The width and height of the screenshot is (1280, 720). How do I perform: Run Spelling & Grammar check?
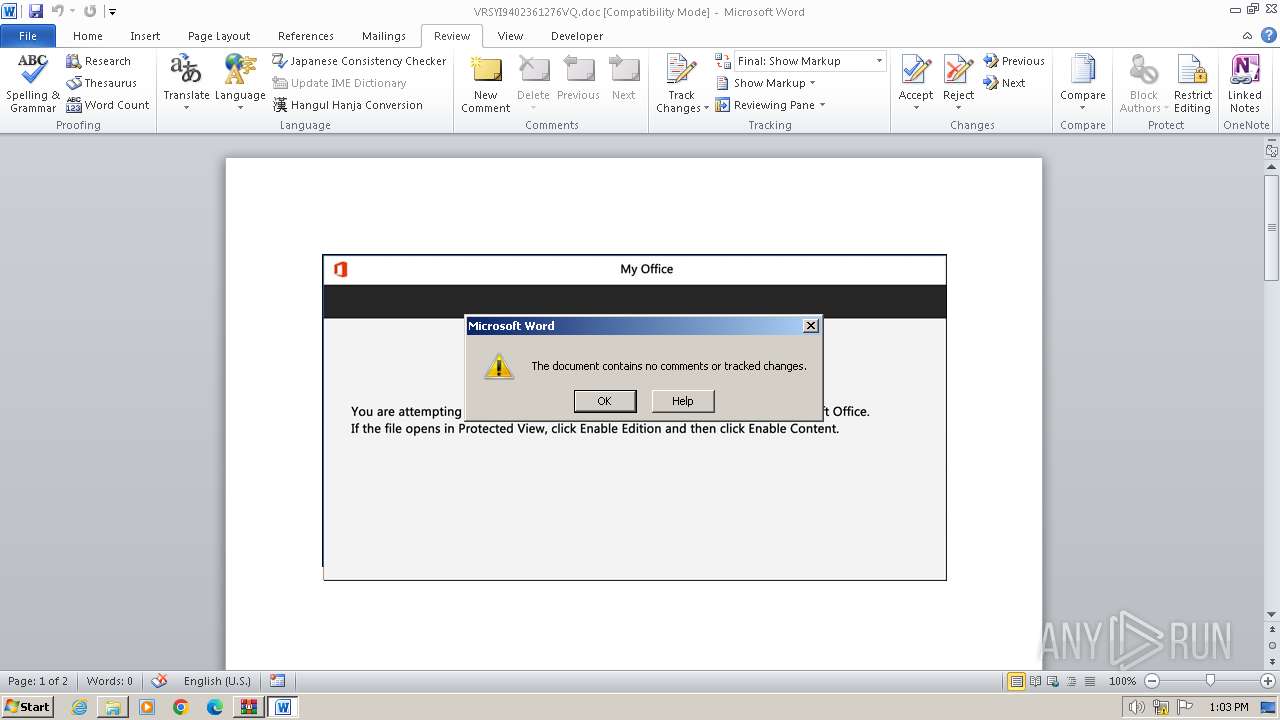[33, 83]
